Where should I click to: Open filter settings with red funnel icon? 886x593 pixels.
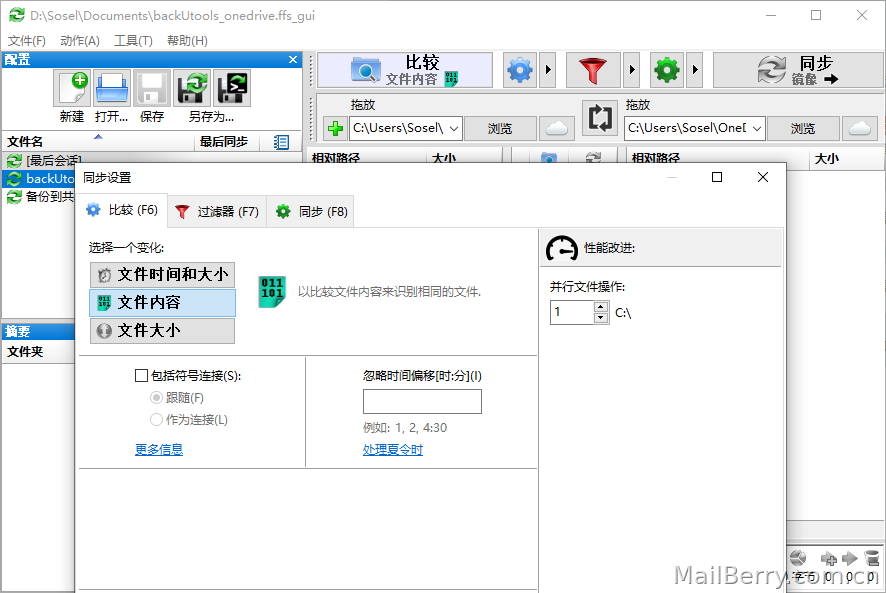click(593, 70)
